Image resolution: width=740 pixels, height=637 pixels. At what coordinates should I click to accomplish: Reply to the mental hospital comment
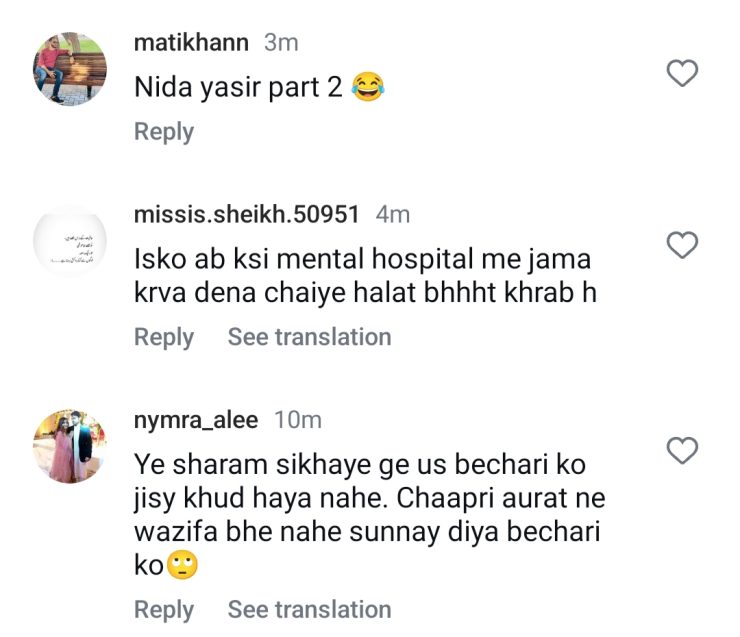coord(164,337)
